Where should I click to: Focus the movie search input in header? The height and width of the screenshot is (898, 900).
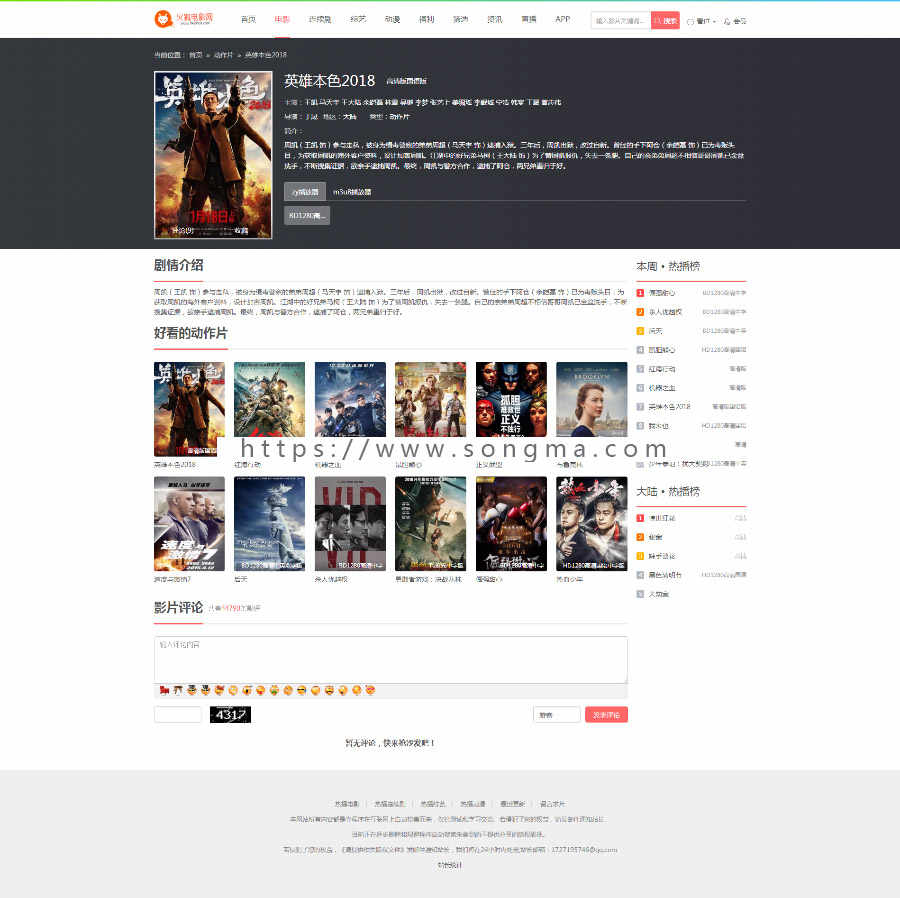coord(620,21)
